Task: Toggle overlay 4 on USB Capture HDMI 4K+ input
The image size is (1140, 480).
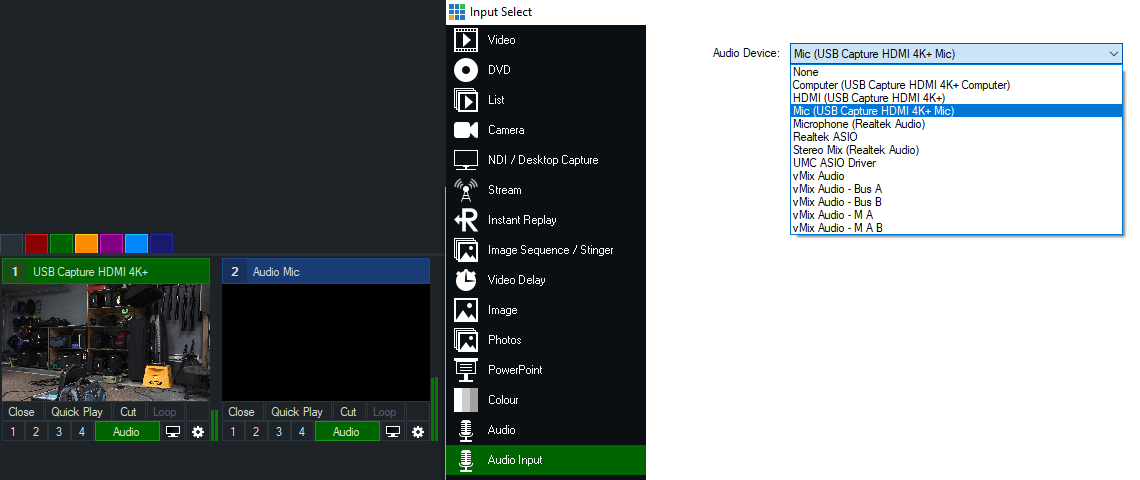Action: coord(81,432)
